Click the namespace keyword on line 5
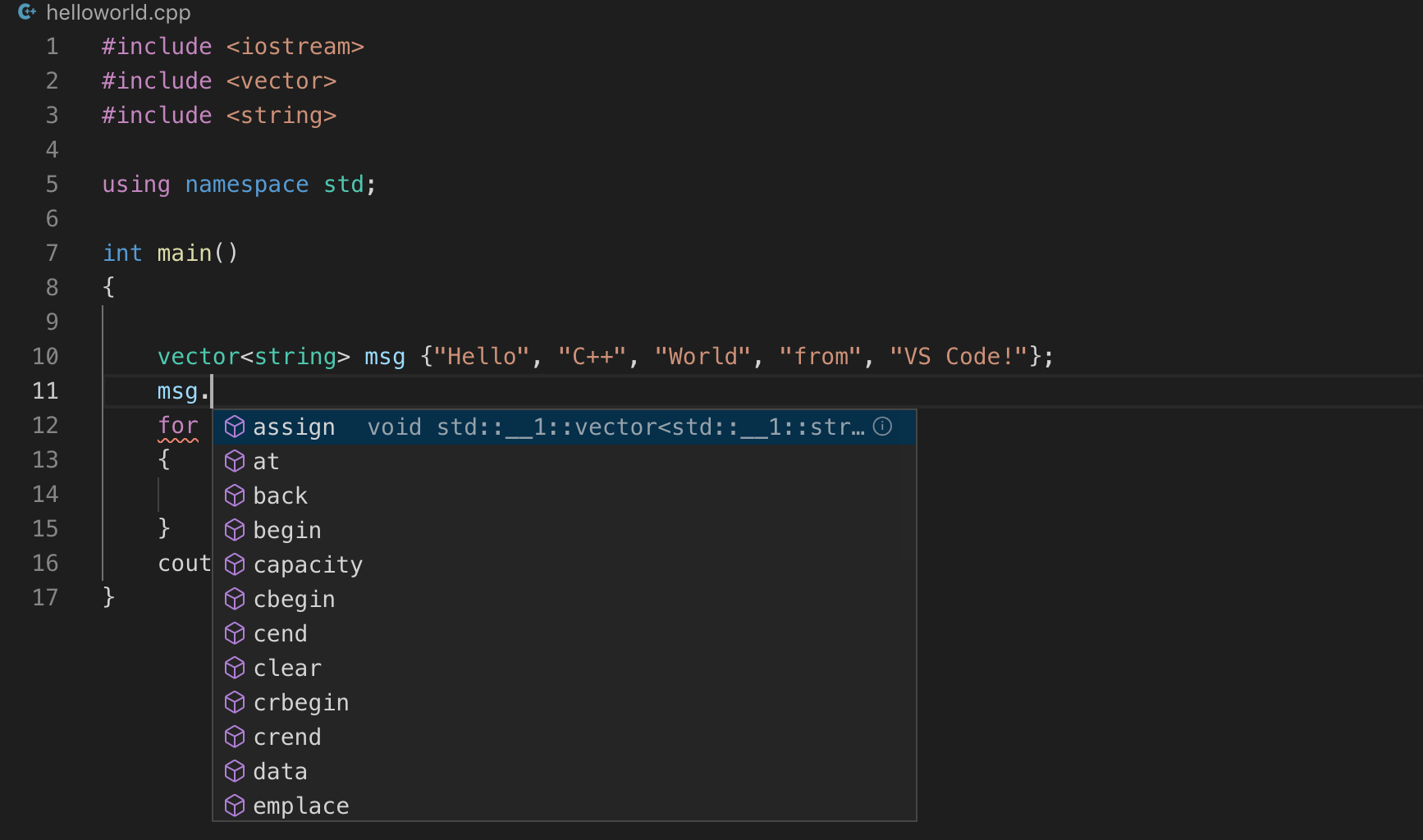Image resolution: width=1423 pixels, height=840 pixels. pos(247,185)
